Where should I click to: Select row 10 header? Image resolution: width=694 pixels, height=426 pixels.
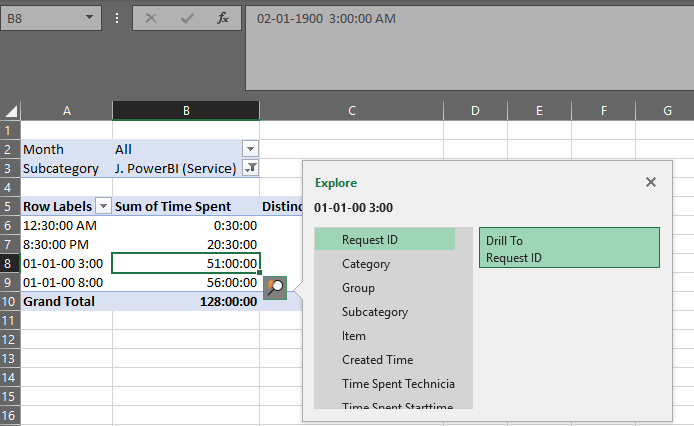[x=10, y=301]
